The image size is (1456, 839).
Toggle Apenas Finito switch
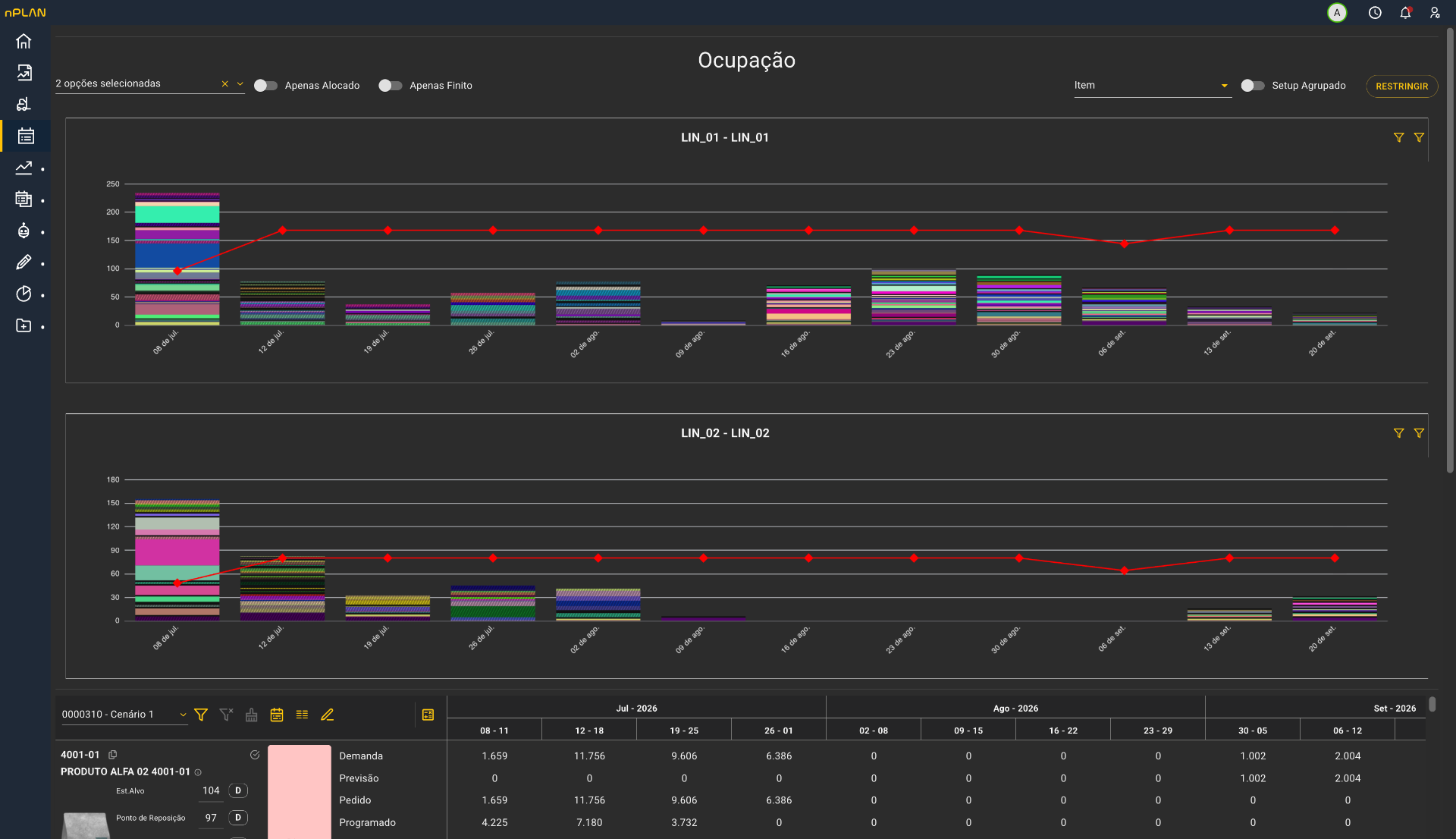(391, 86)
